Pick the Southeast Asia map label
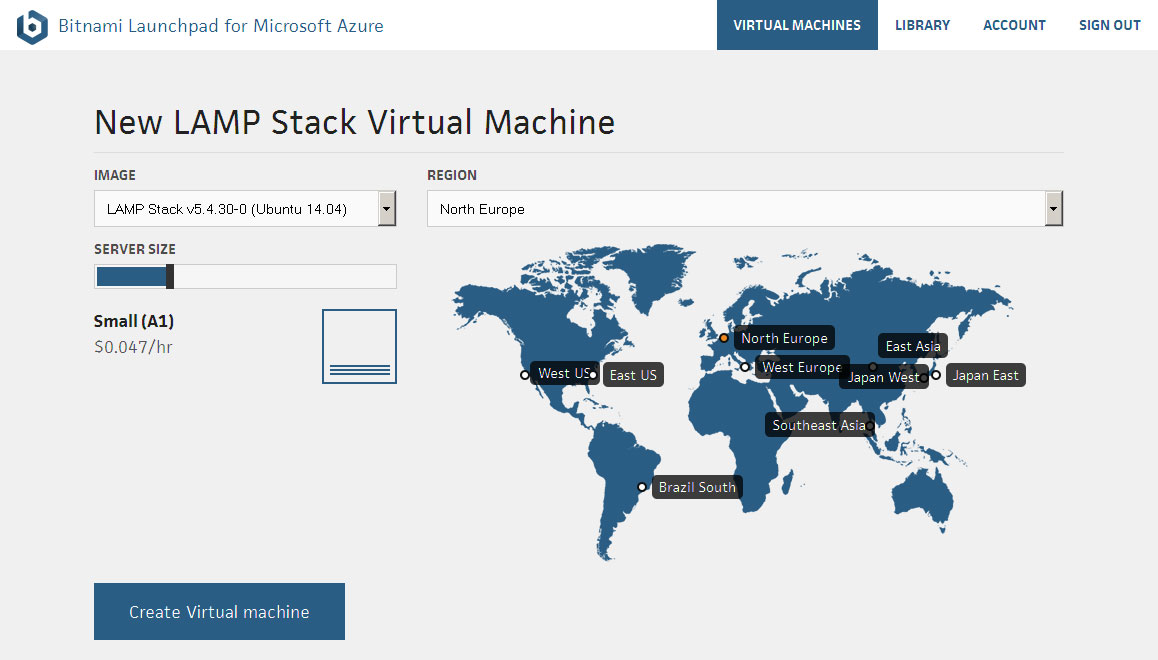The image size is (1158, 660). (x=818, y=425)
